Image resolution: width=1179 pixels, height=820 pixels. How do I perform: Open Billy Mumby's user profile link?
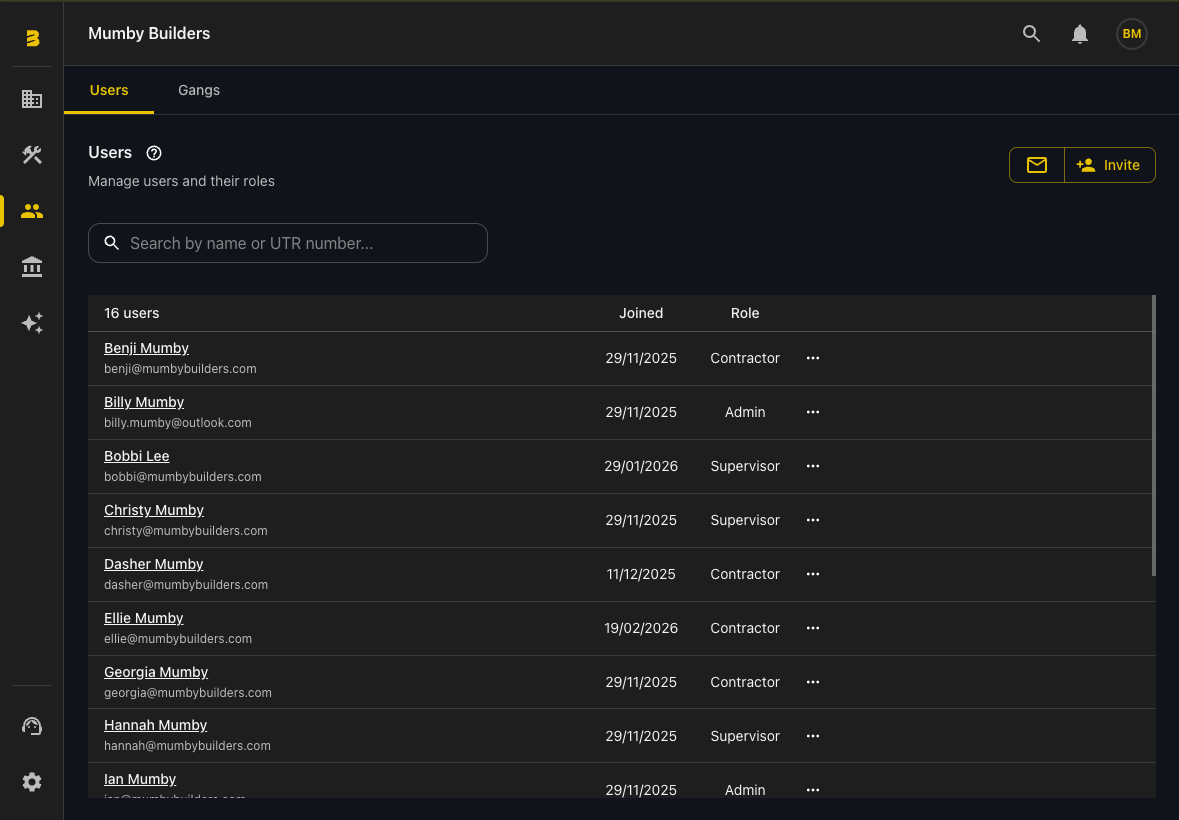144,402
